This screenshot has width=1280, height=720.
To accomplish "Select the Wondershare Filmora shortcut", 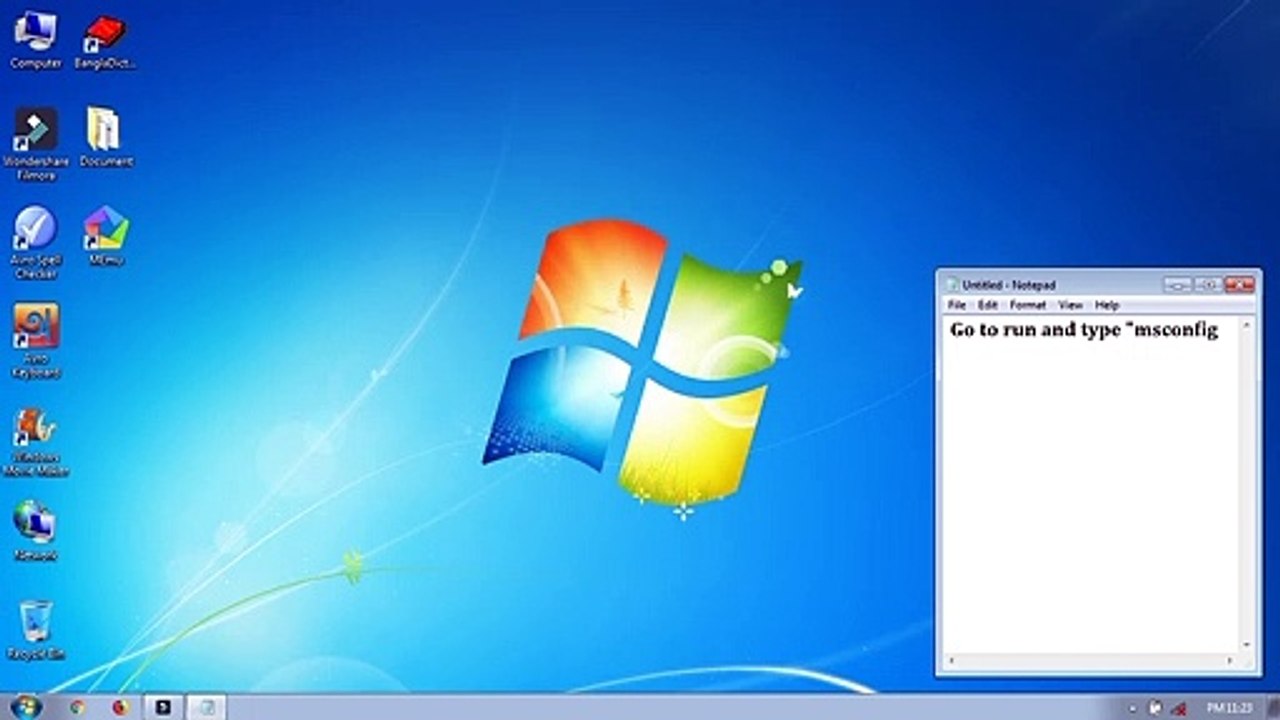I will 35,145.
